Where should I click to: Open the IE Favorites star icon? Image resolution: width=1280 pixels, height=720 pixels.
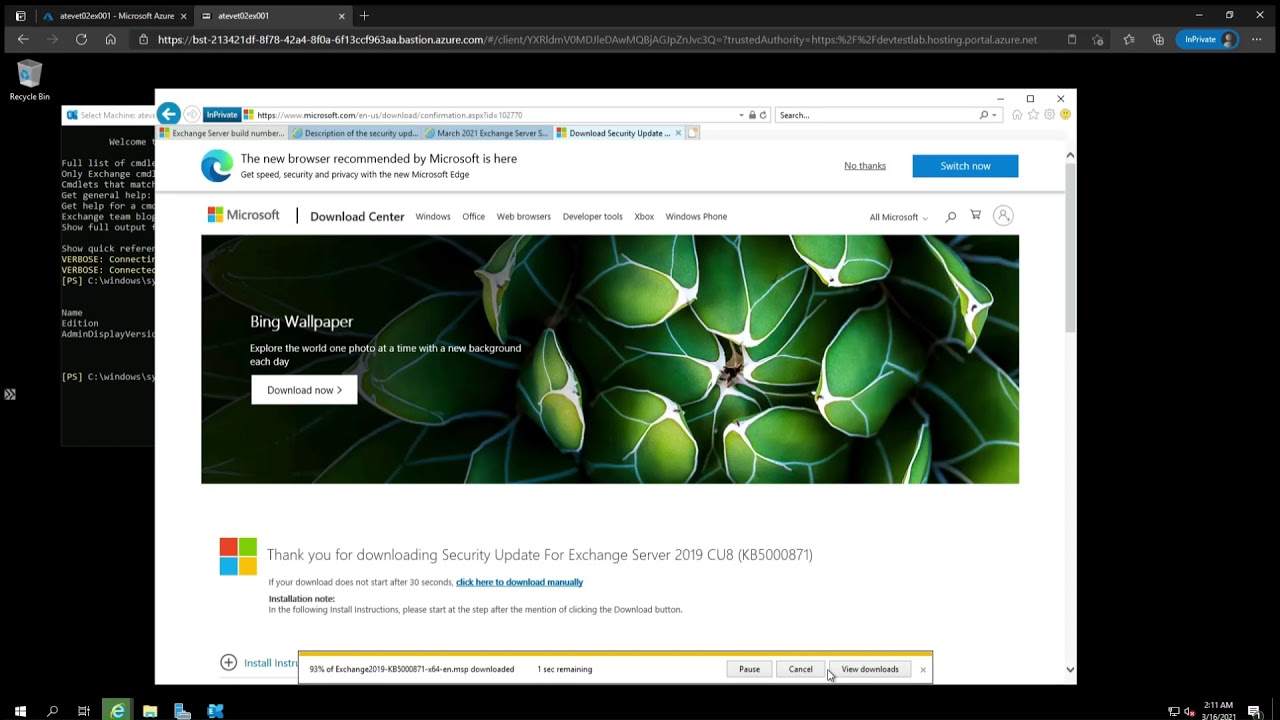pos(1033,115)
